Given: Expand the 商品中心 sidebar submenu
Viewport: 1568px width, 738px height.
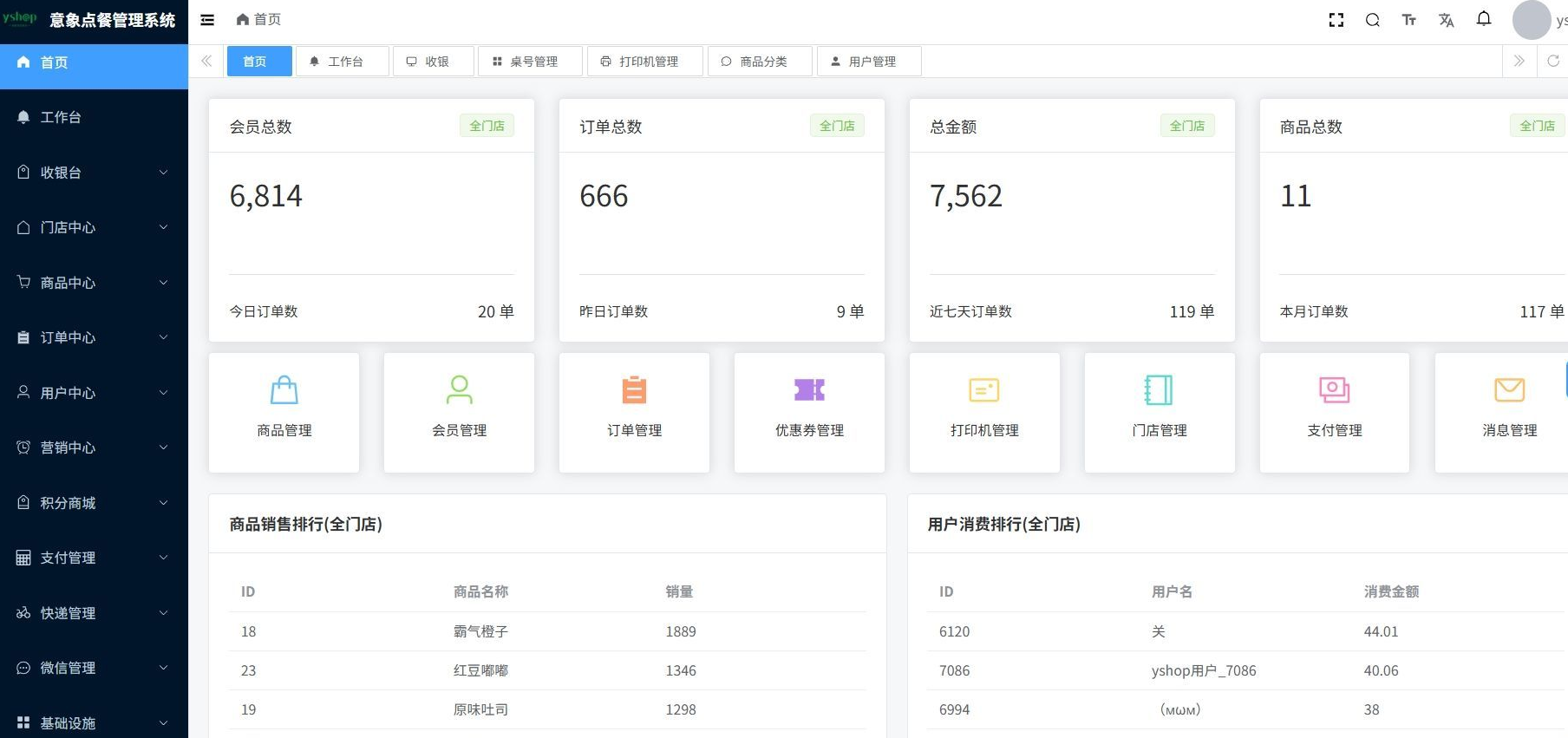Looking at the screenshot, I should 94,283.
